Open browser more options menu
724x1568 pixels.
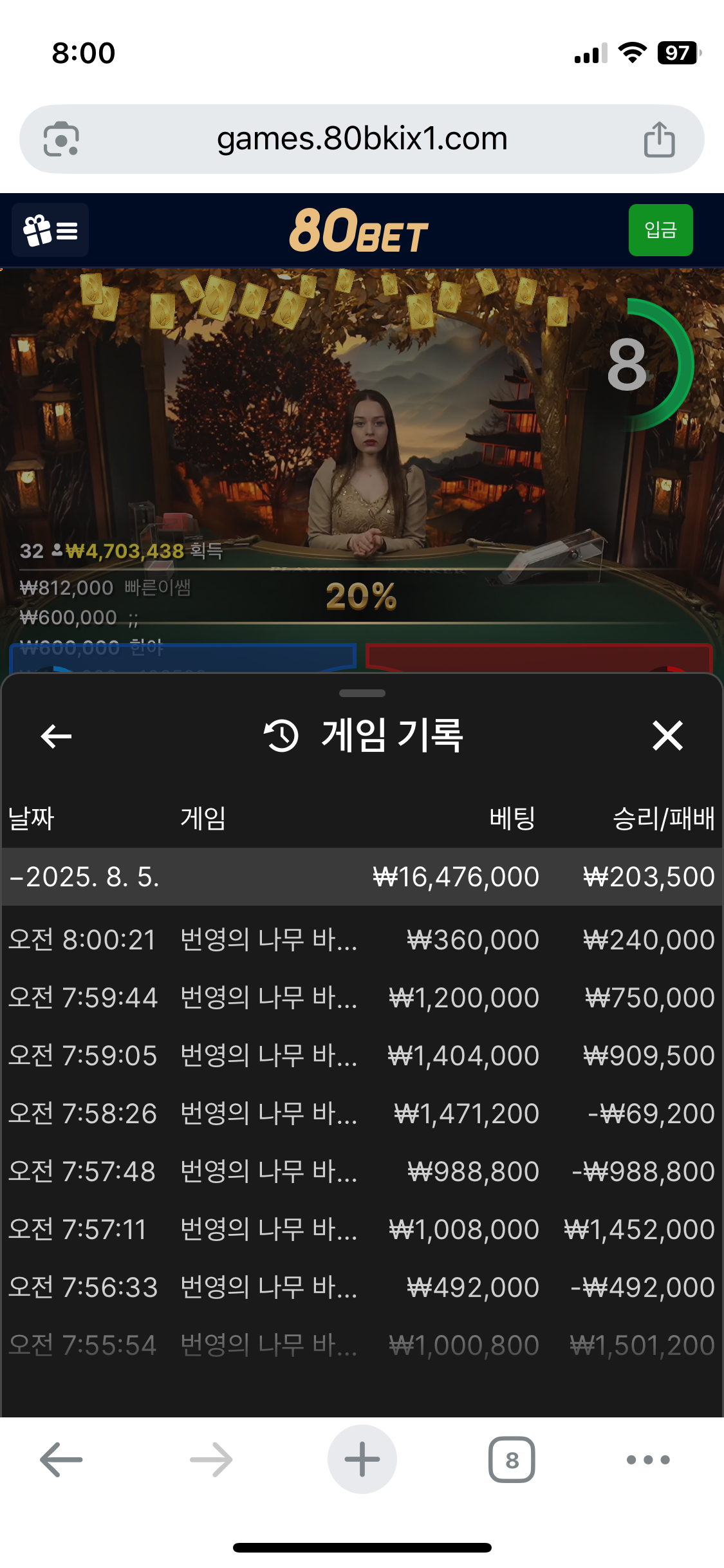pos(648,1459)
